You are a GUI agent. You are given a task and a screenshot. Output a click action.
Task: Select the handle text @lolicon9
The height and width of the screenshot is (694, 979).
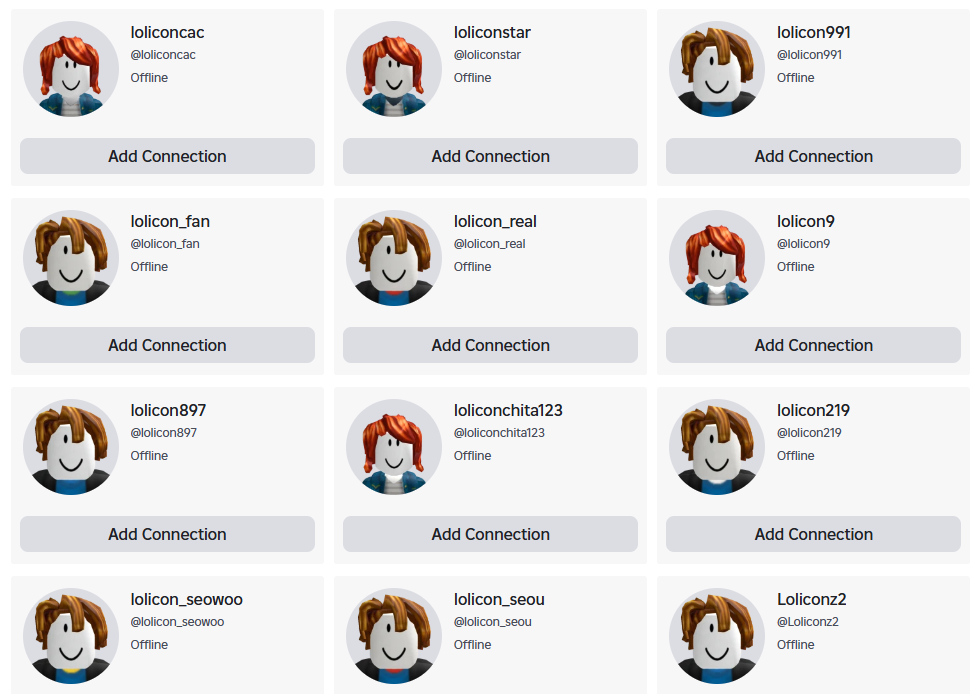click(804, 244)
